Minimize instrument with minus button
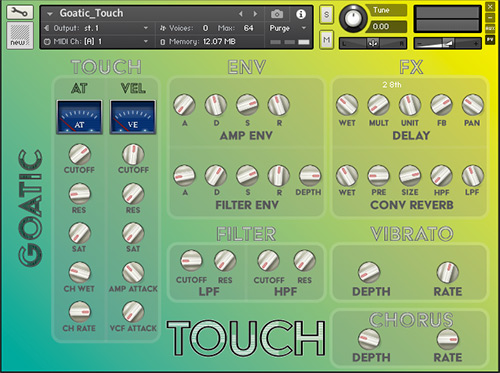This screenshot has width=500, height=373. (490, 17)
